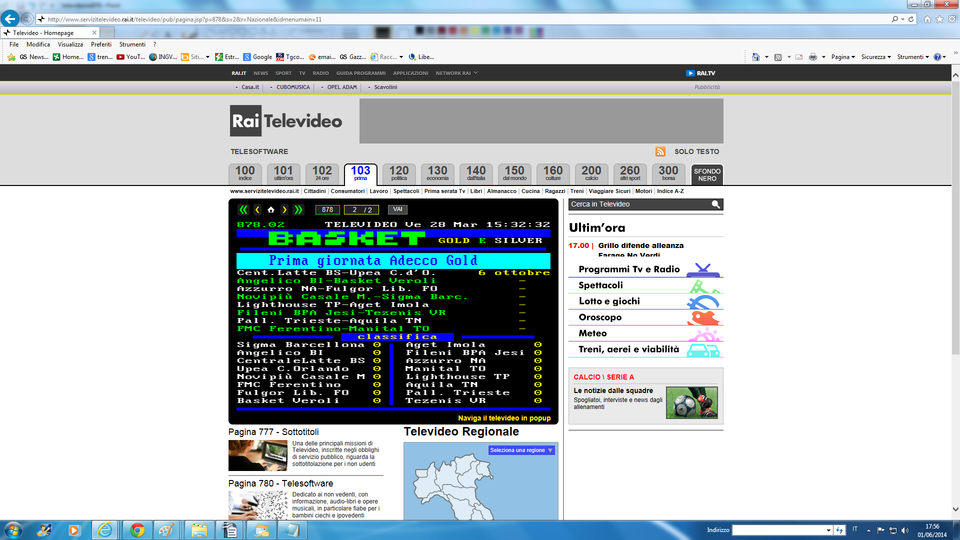Screen dimensions: 960x540
Task: Click the magnifier in Cerca in Televideo
Action: [715, 204]
